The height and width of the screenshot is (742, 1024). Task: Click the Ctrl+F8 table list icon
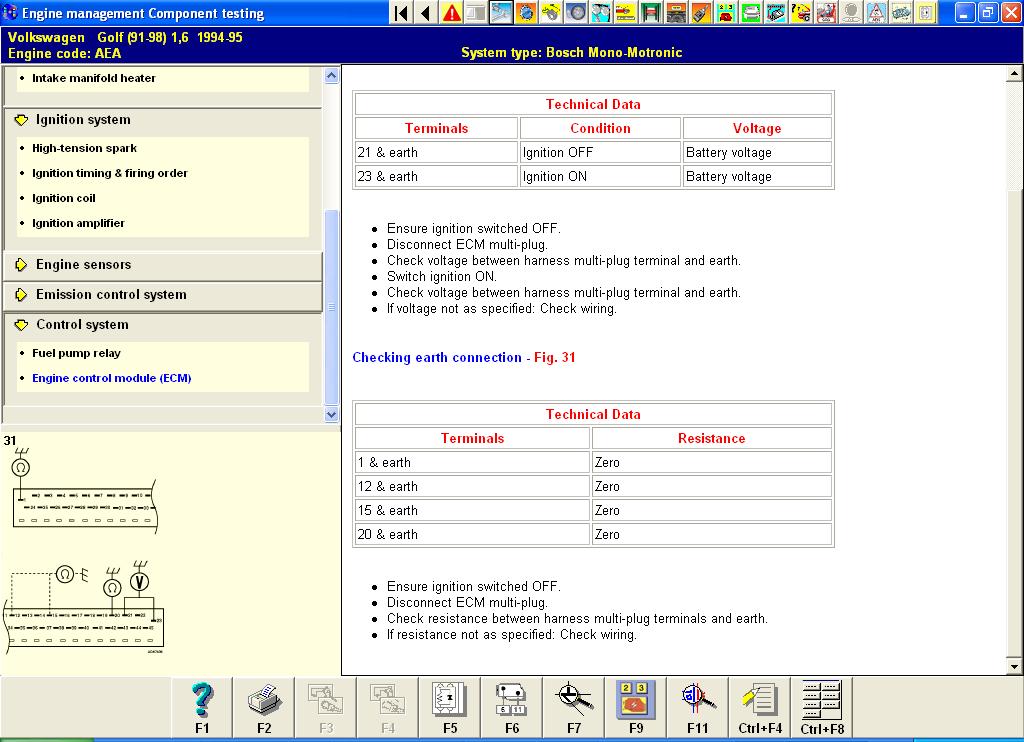[822, 699]
